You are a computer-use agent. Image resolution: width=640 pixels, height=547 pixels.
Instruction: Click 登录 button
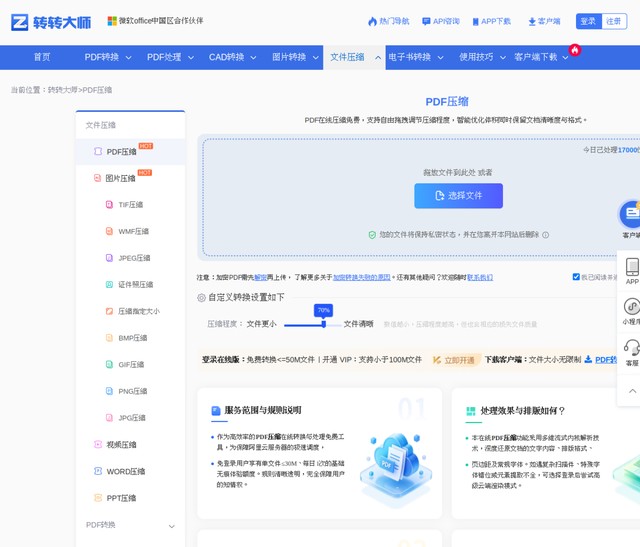[x=589, y=21]
